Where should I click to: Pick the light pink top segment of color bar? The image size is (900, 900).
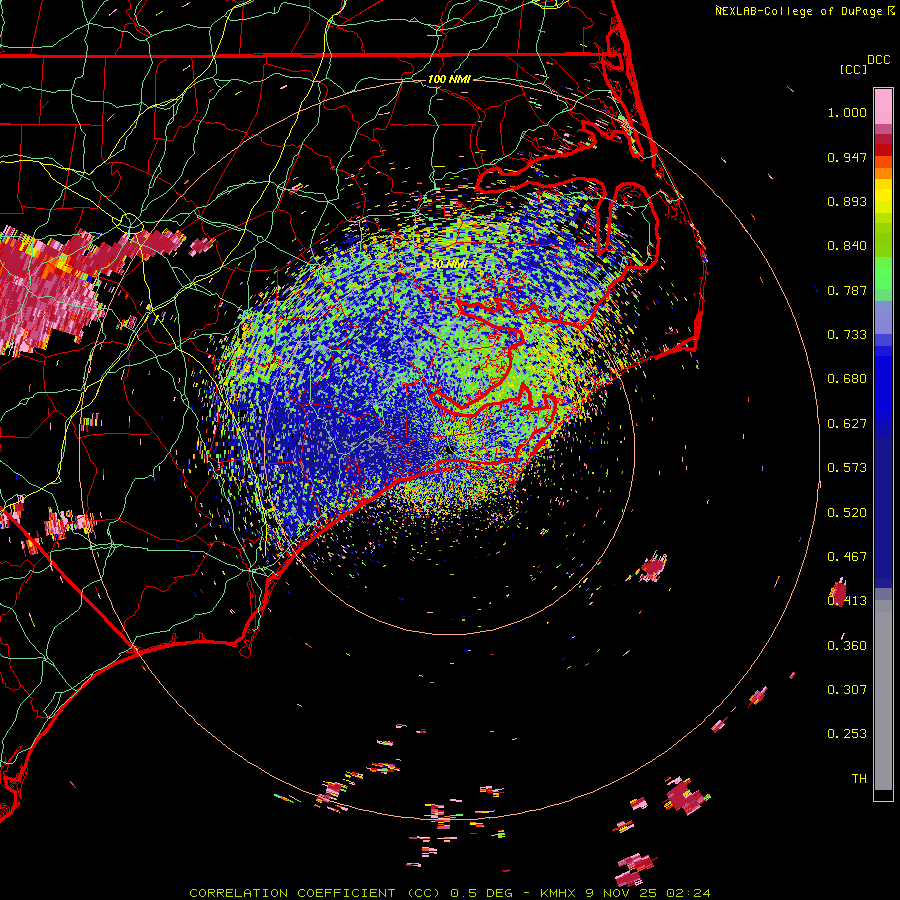pos(883,107)
